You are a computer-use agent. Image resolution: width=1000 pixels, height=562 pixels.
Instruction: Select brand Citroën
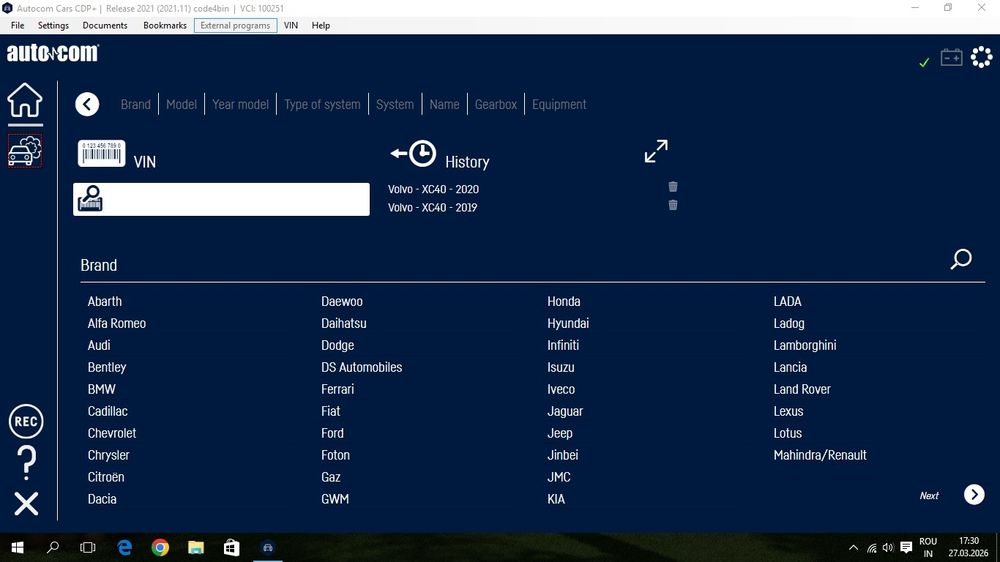tap(106, 477)
